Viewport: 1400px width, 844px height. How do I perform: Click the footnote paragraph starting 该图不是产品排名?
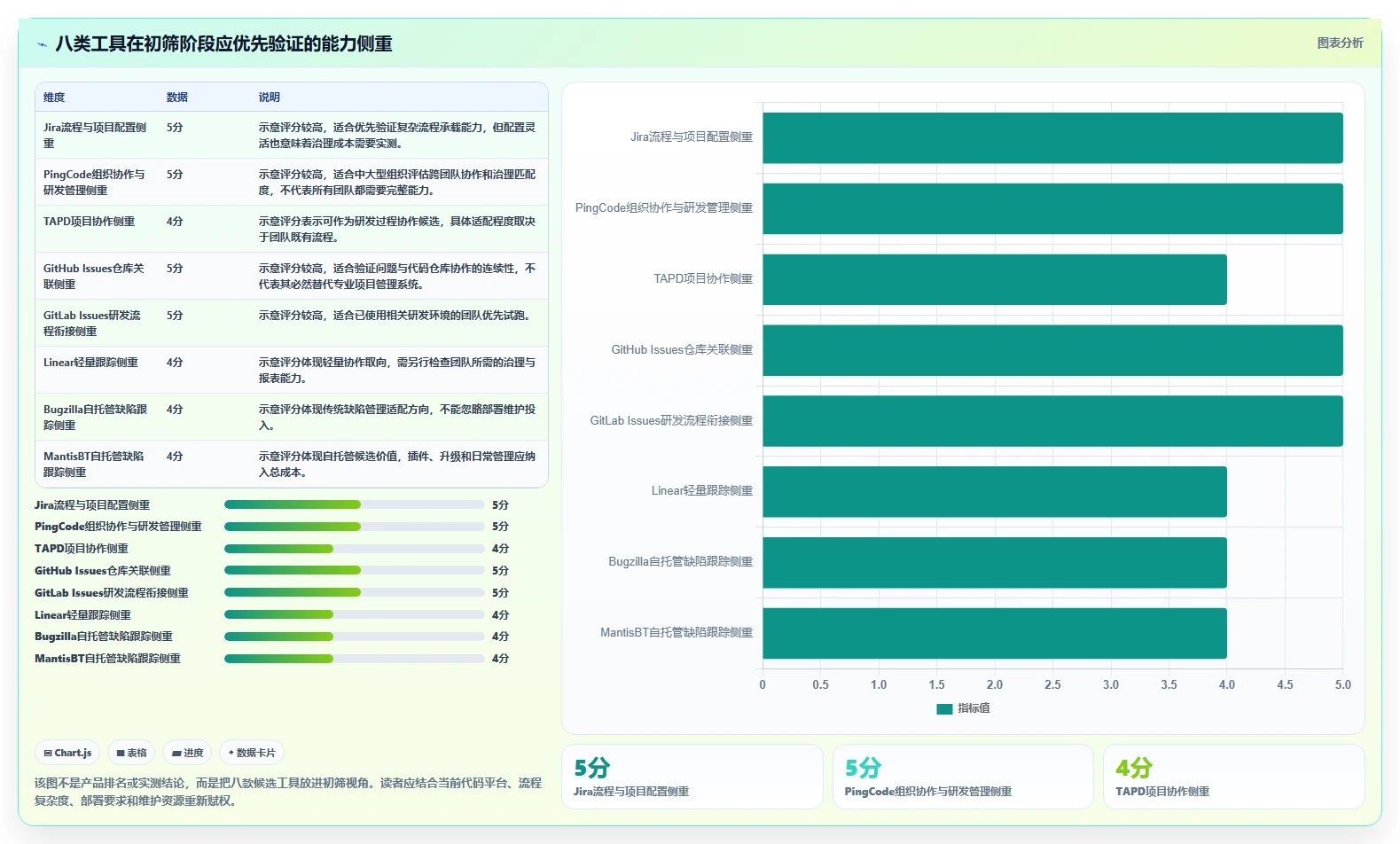click(x=288, y=792)
